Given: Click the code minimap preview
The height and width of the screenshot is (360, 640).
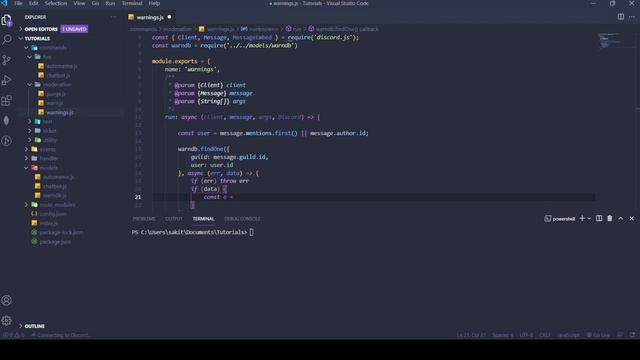Looking at the screenshot, I should pos(611,40).
